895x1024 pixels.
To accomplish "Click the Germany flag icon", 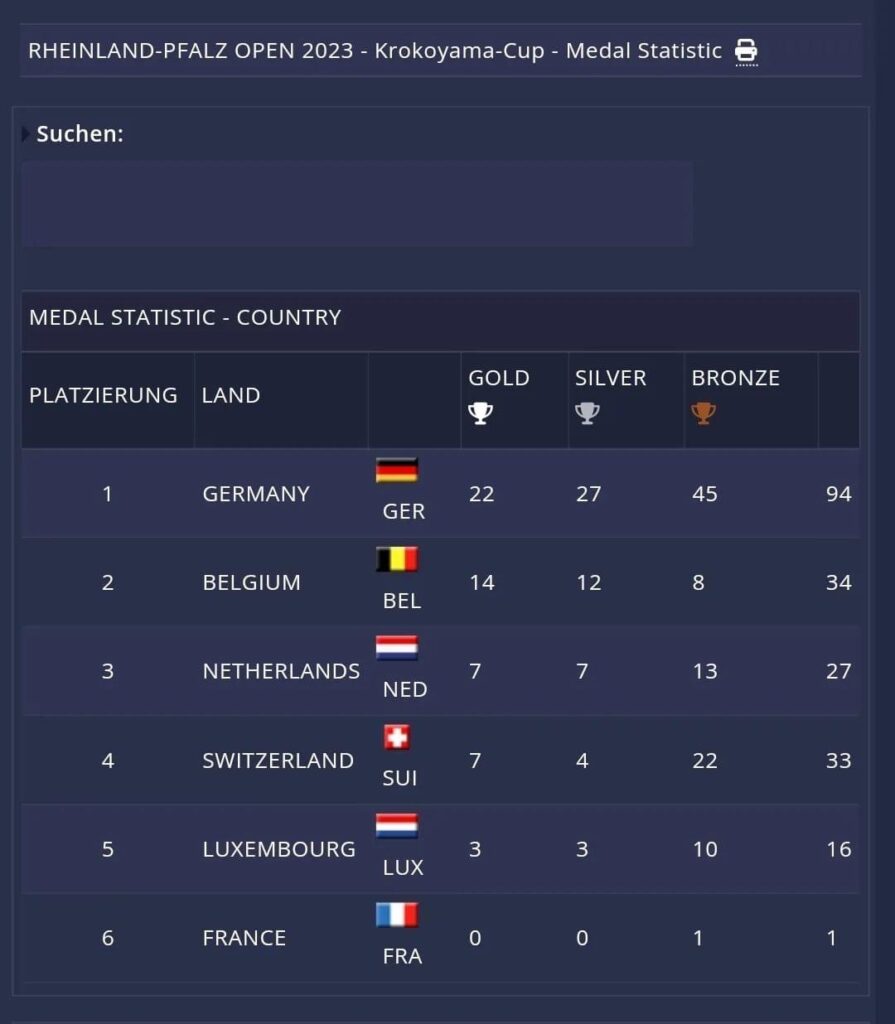I will click(x=396, y=470).
